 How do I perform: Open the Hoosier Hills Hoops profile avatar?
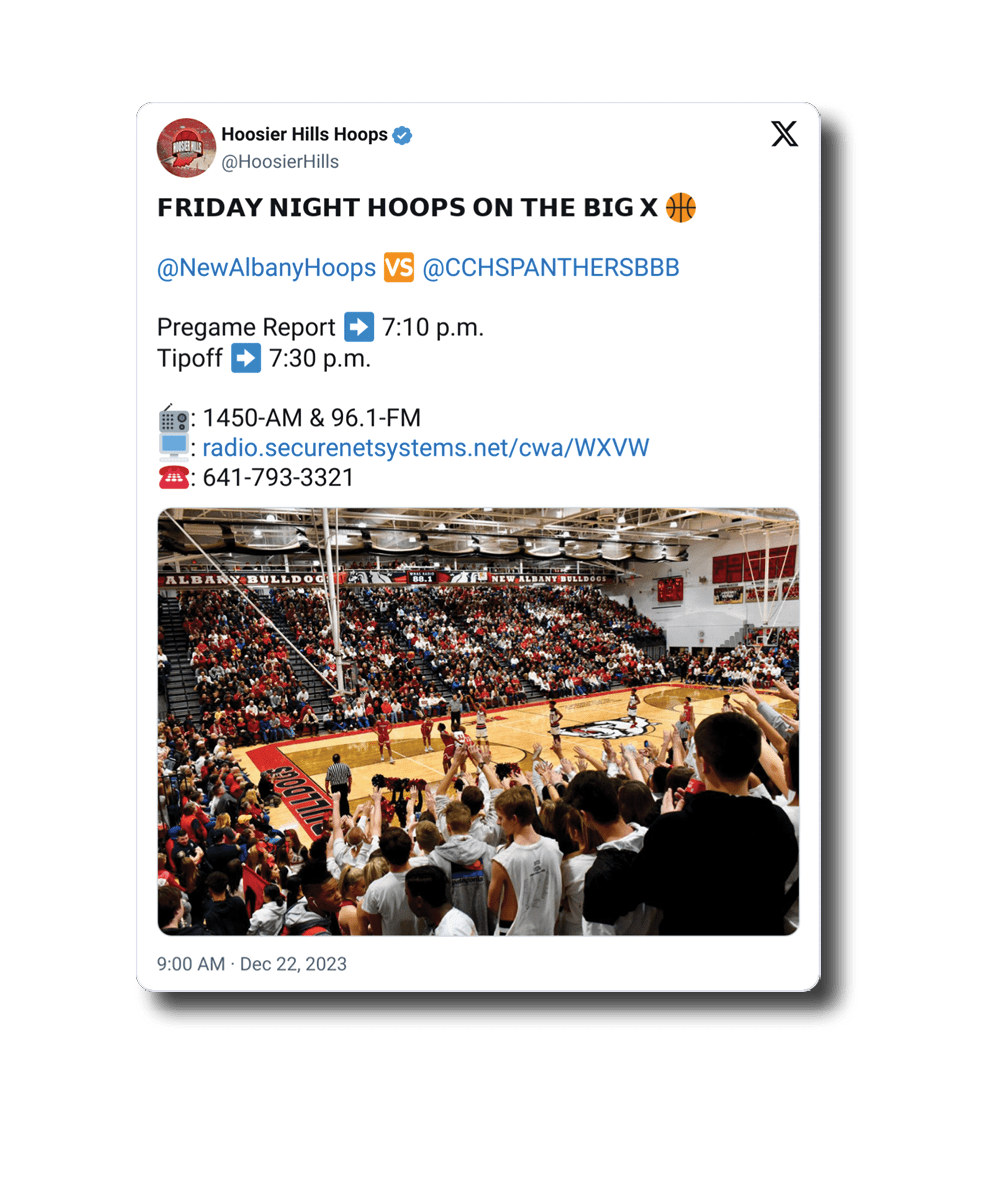[x=186, y=148]
